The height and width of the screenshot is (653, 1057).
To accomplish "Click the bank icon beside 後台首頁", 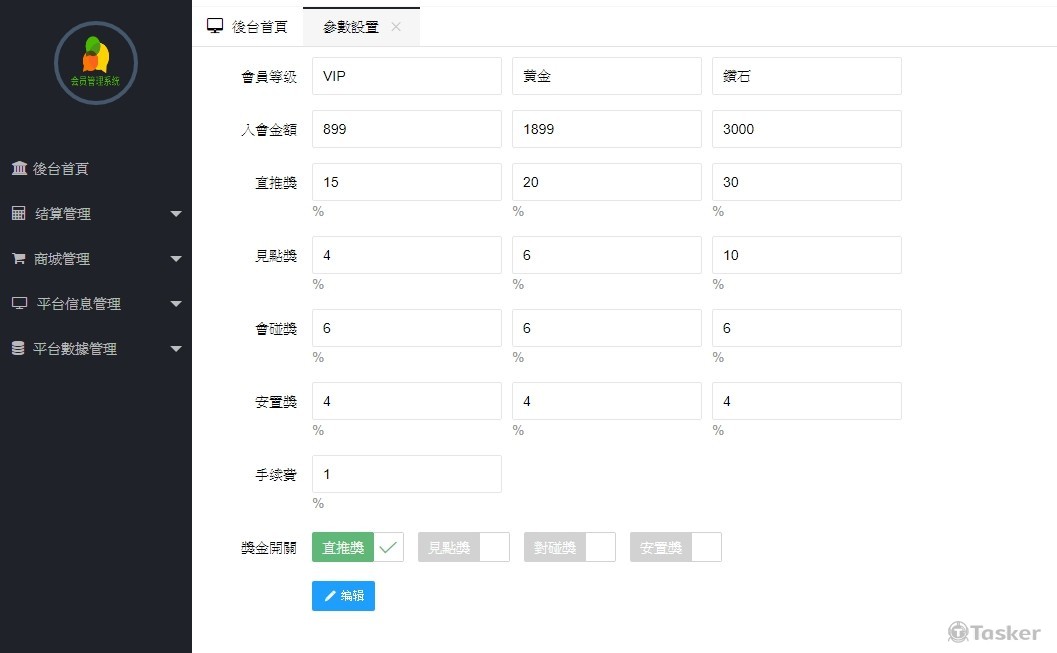I will click(19, 169).
